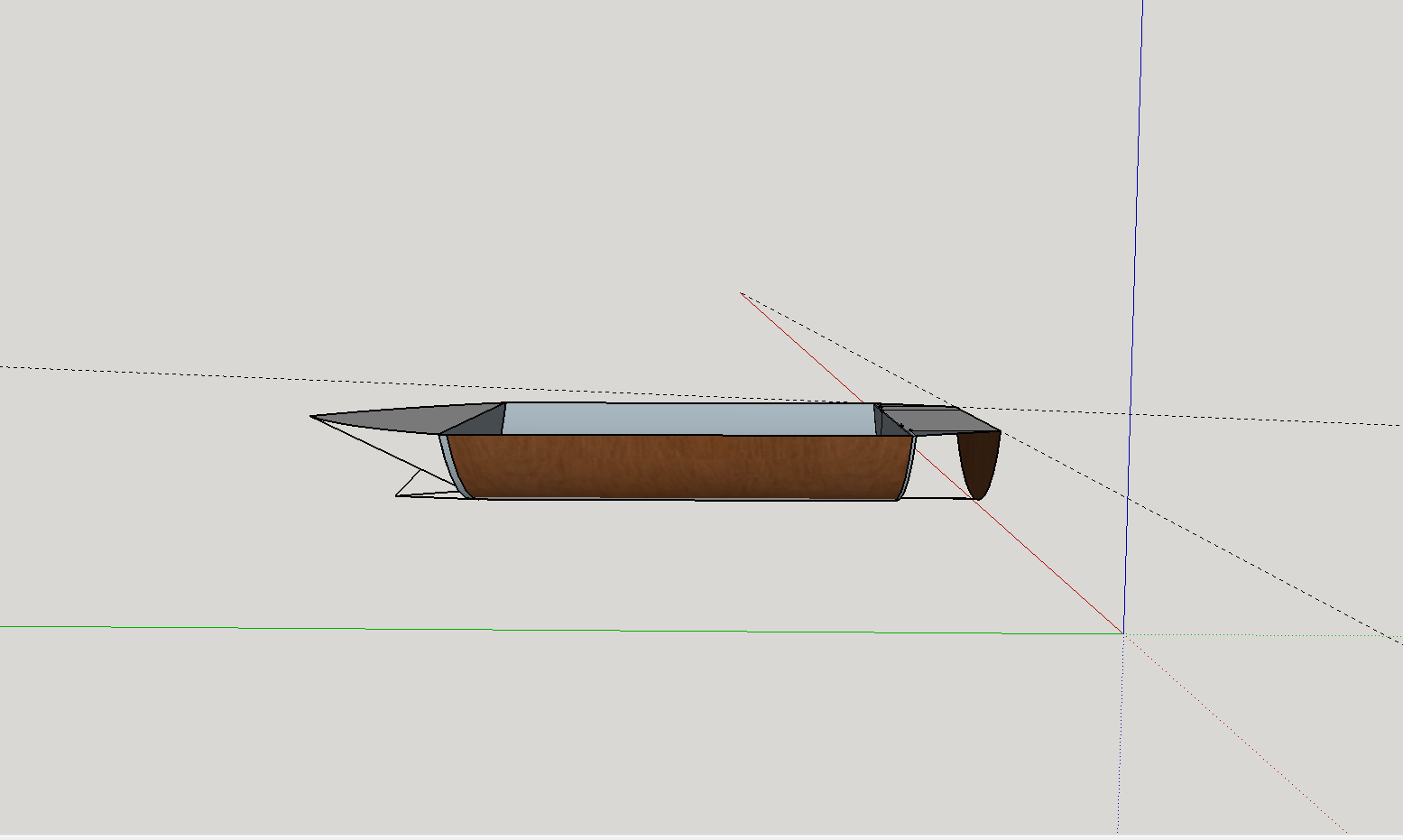Screen dimensions: 1403x840
Task: Select the light blue interior boat face
Action: point(688,419)
